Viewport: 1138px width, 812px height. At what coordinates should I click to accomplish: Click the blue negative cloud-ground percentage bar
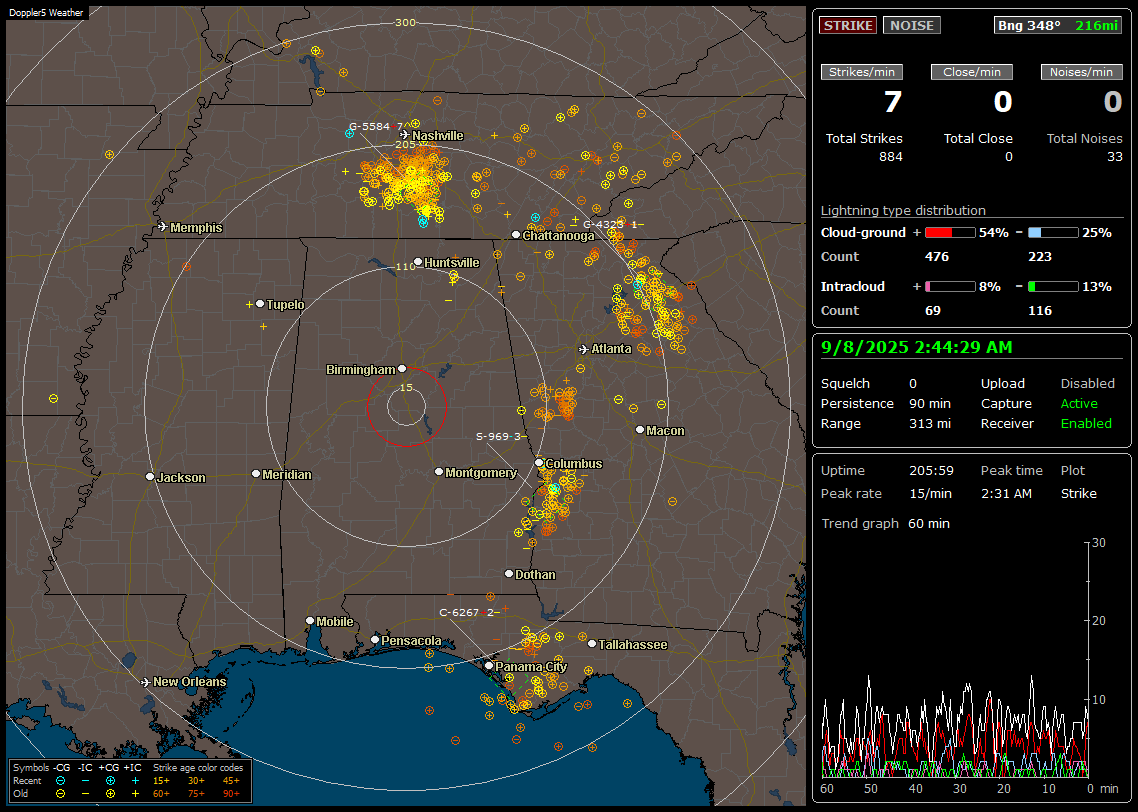pyautogui.click(x=1053, y=233)
